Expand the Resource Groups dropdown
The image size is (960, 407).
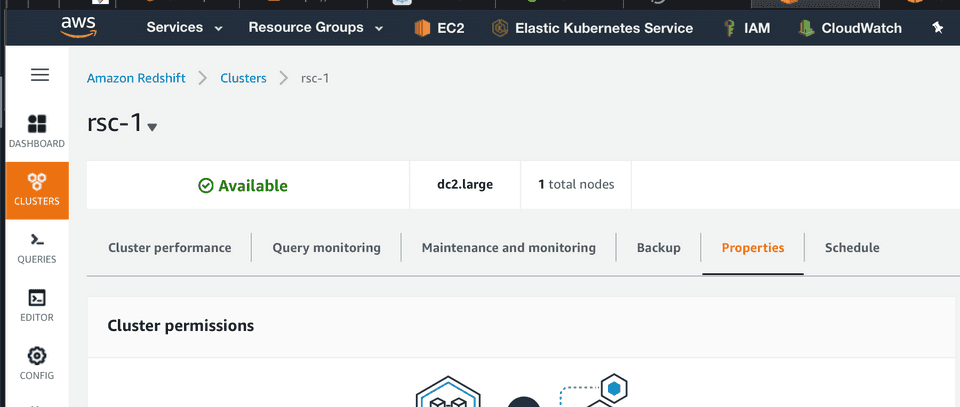(x=315, y=28)
